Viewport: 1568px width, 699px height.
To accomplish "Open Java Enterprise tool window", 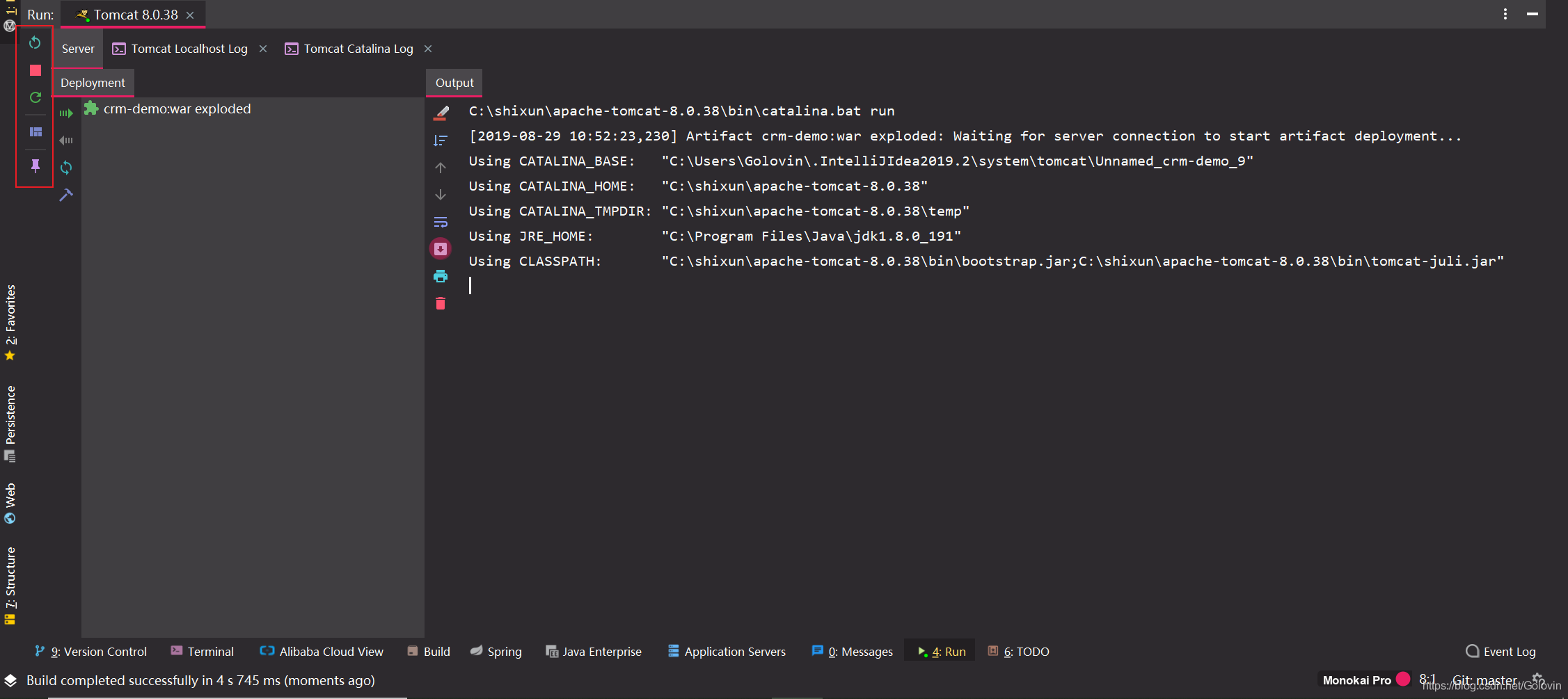I will (594, 652).
